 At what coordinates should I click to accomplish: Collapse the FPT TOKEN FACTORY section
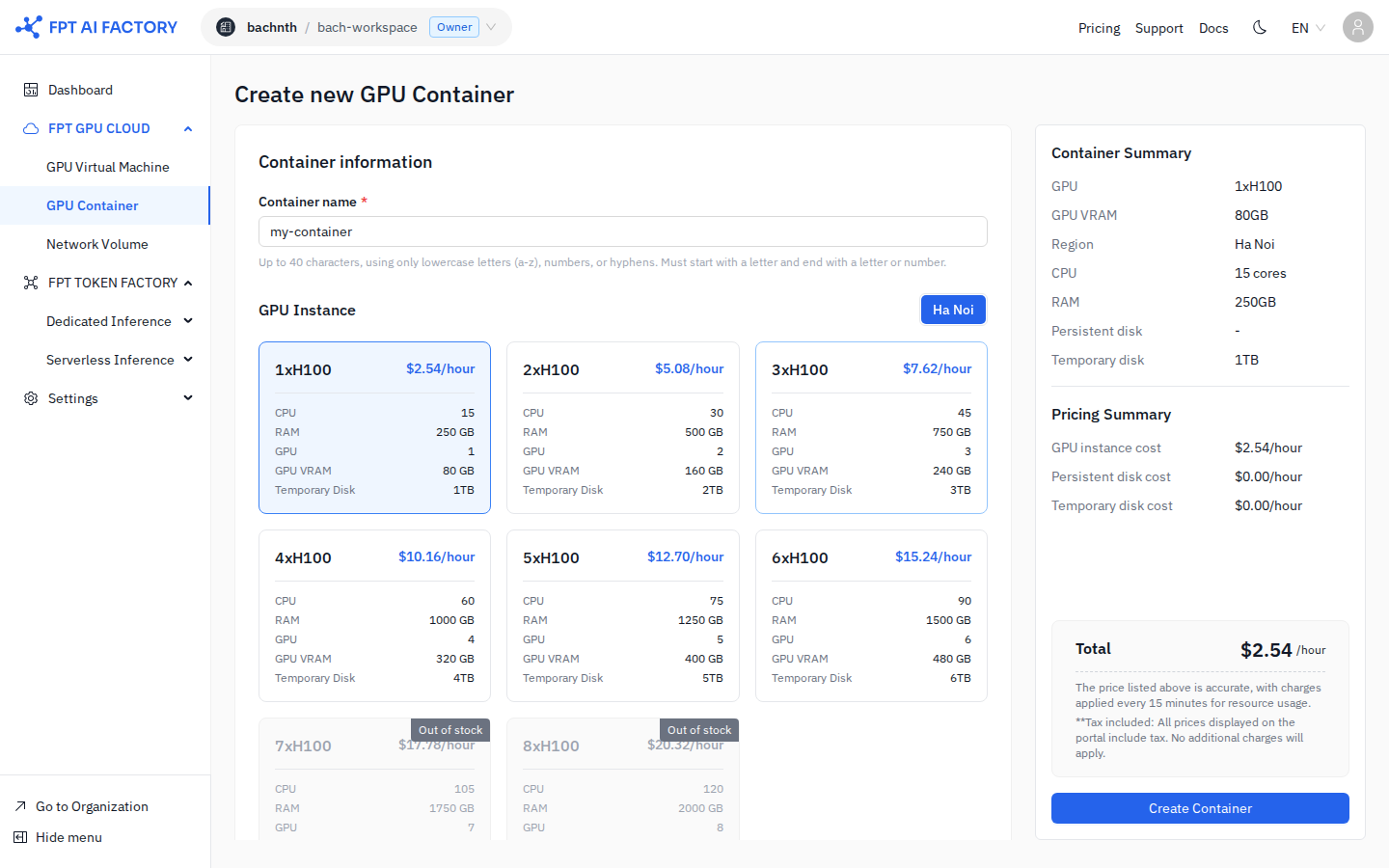point(188,283)
